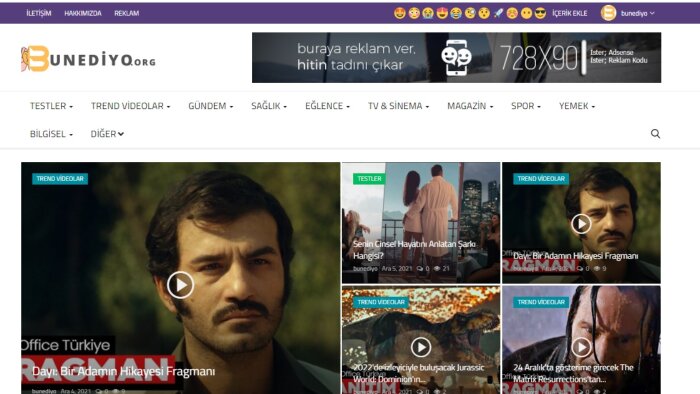
Task: Click TREND VİDEOLAR badge on small Dayı card
Action: pos(541,178)
